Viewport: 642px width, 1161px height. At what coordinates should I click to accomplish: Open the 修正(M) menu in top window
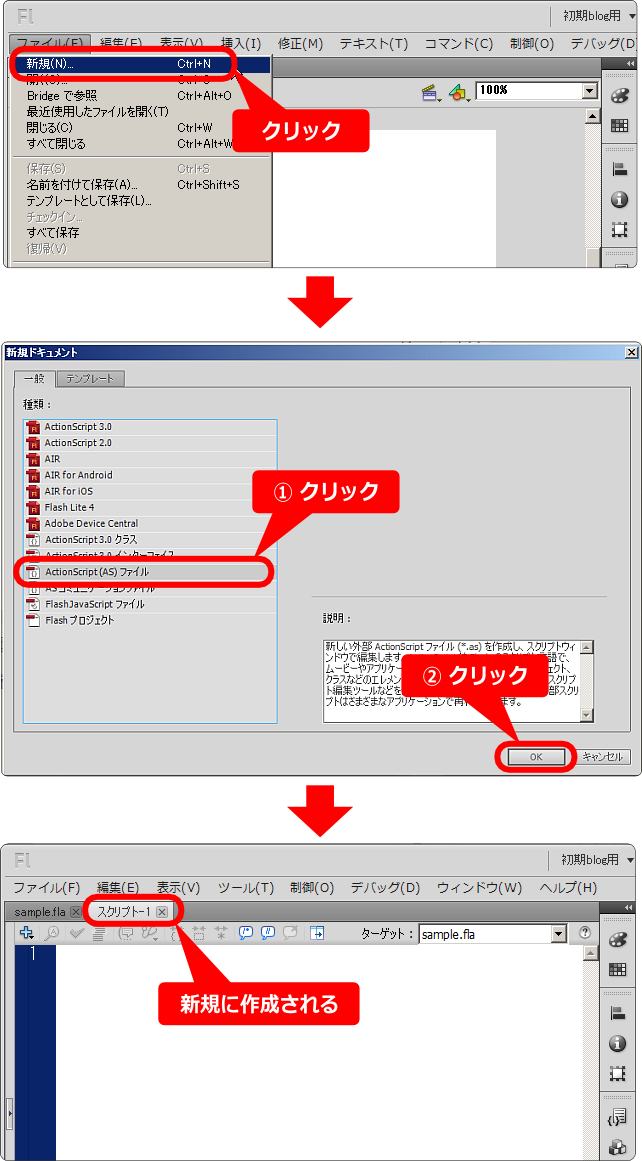(300, 43)
